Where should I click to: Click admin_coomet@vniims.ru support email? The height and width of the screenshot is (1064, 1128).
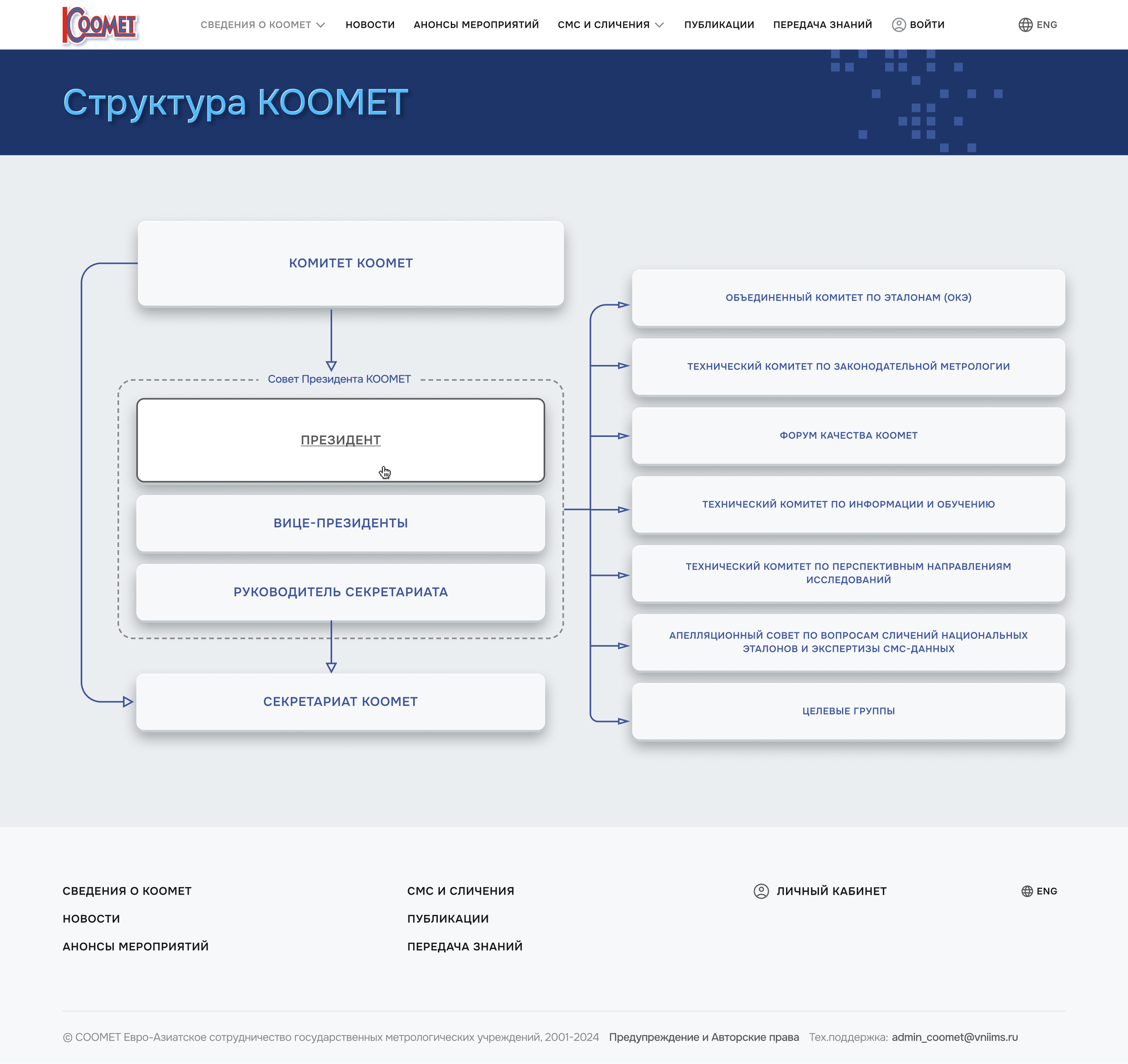point(955,1038)
